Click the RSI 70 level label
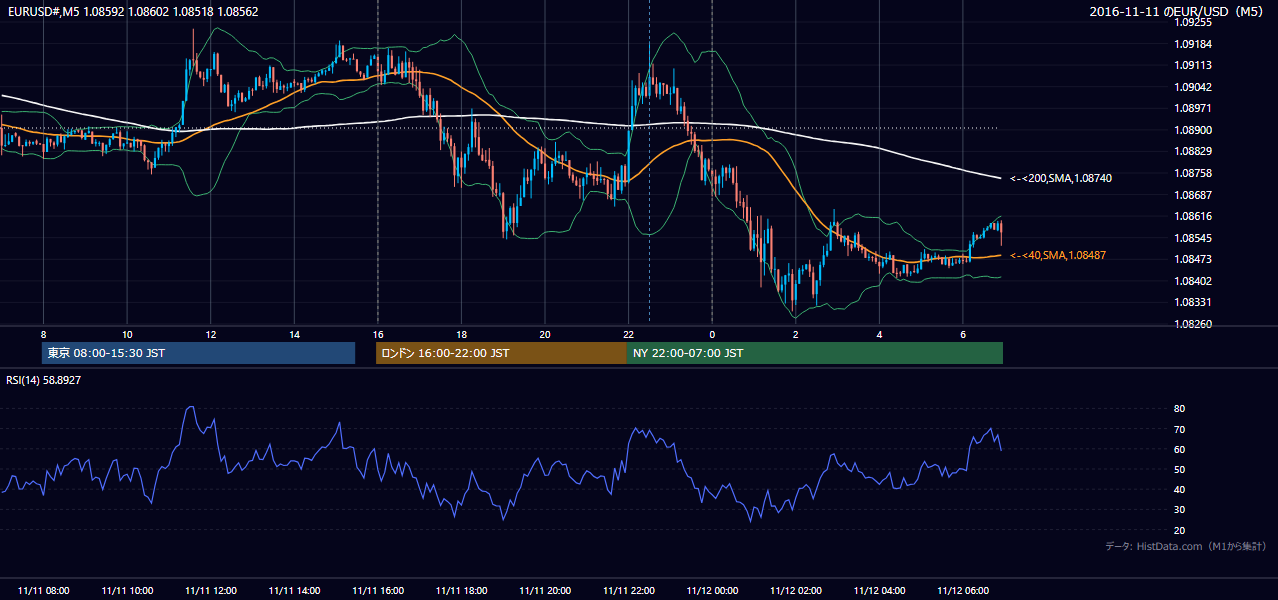The height and width of the screenshot is (600, 1278). 1179,429
